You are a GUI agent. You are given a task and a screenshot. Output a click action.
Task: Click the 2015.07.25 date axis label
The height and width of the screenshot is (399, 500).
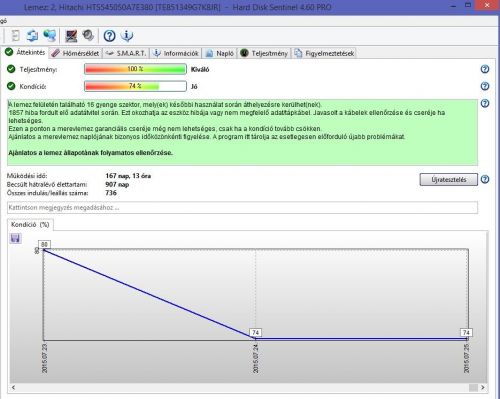[466, 358]
